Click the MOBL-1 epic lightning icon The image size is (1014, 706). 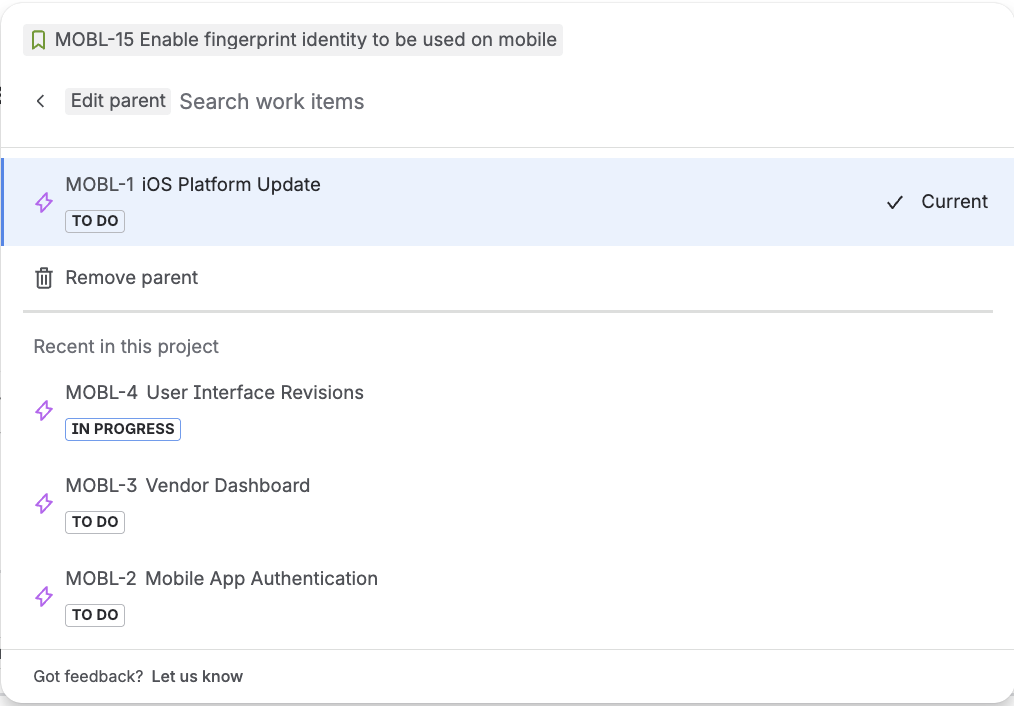(x=44, y=202)
